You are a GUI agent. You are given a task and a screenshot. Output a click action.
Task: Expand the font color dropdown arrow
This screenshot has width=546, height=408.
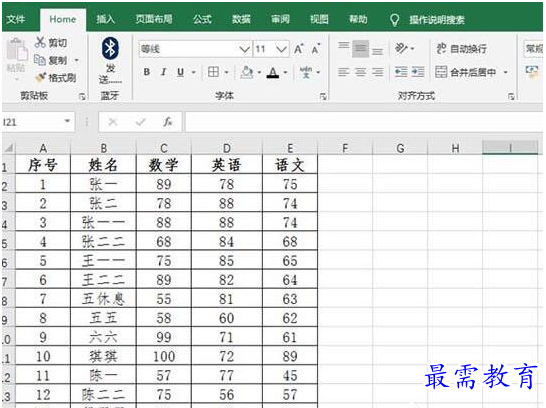(285, 72)
